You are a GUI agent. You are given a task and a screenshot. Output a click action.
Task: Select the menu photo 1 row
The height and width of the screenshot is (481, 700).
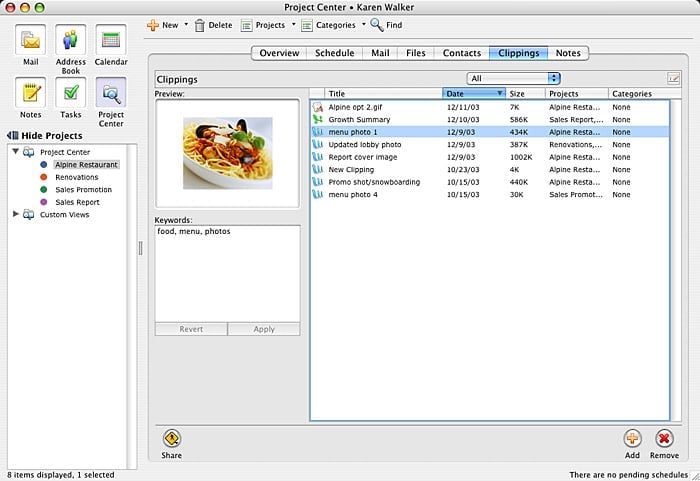pyautogui.click(x=490, y=132)
